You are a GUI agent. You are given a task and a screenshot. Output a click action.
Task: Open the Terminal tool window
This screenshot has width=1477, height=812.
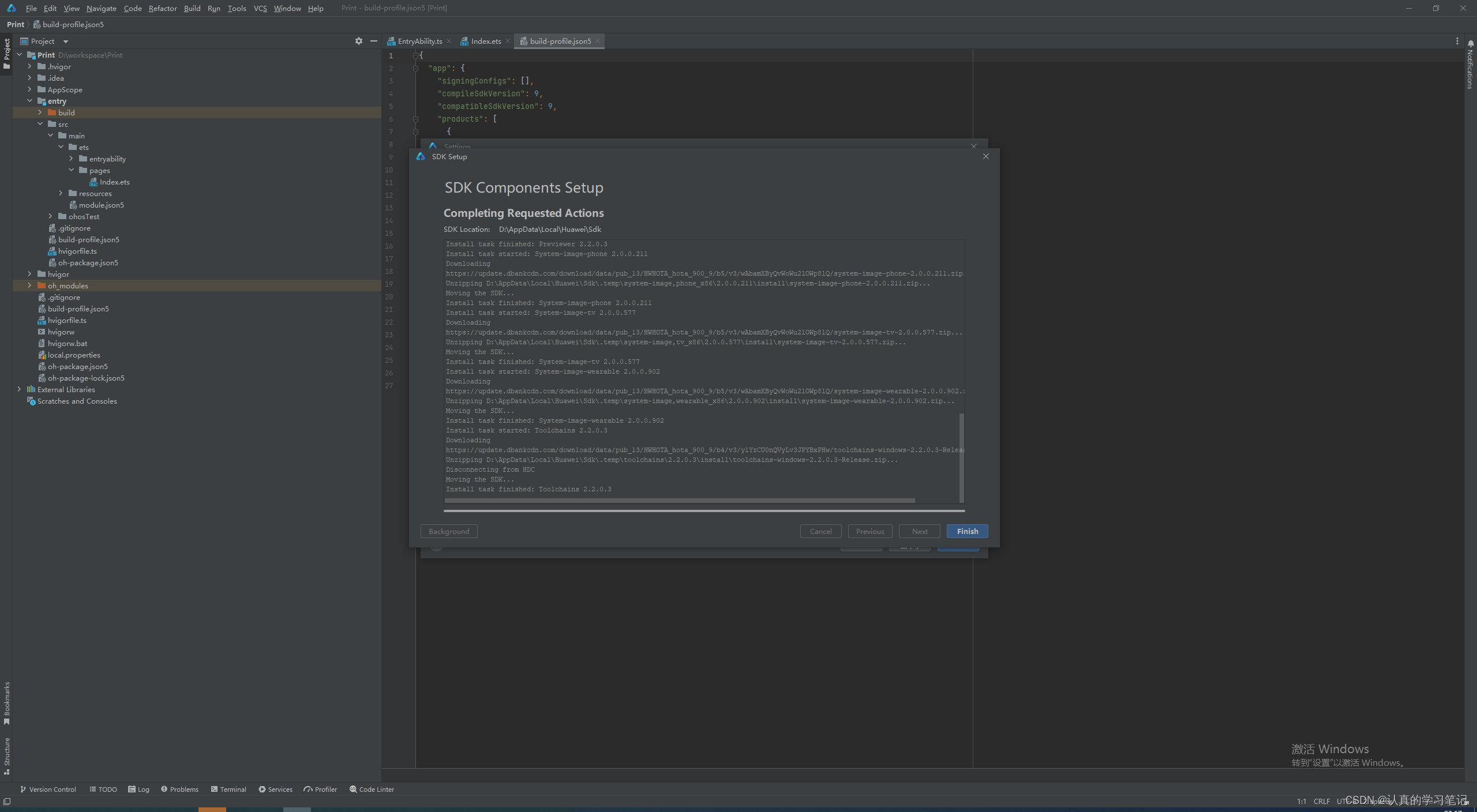click(228, 790)
